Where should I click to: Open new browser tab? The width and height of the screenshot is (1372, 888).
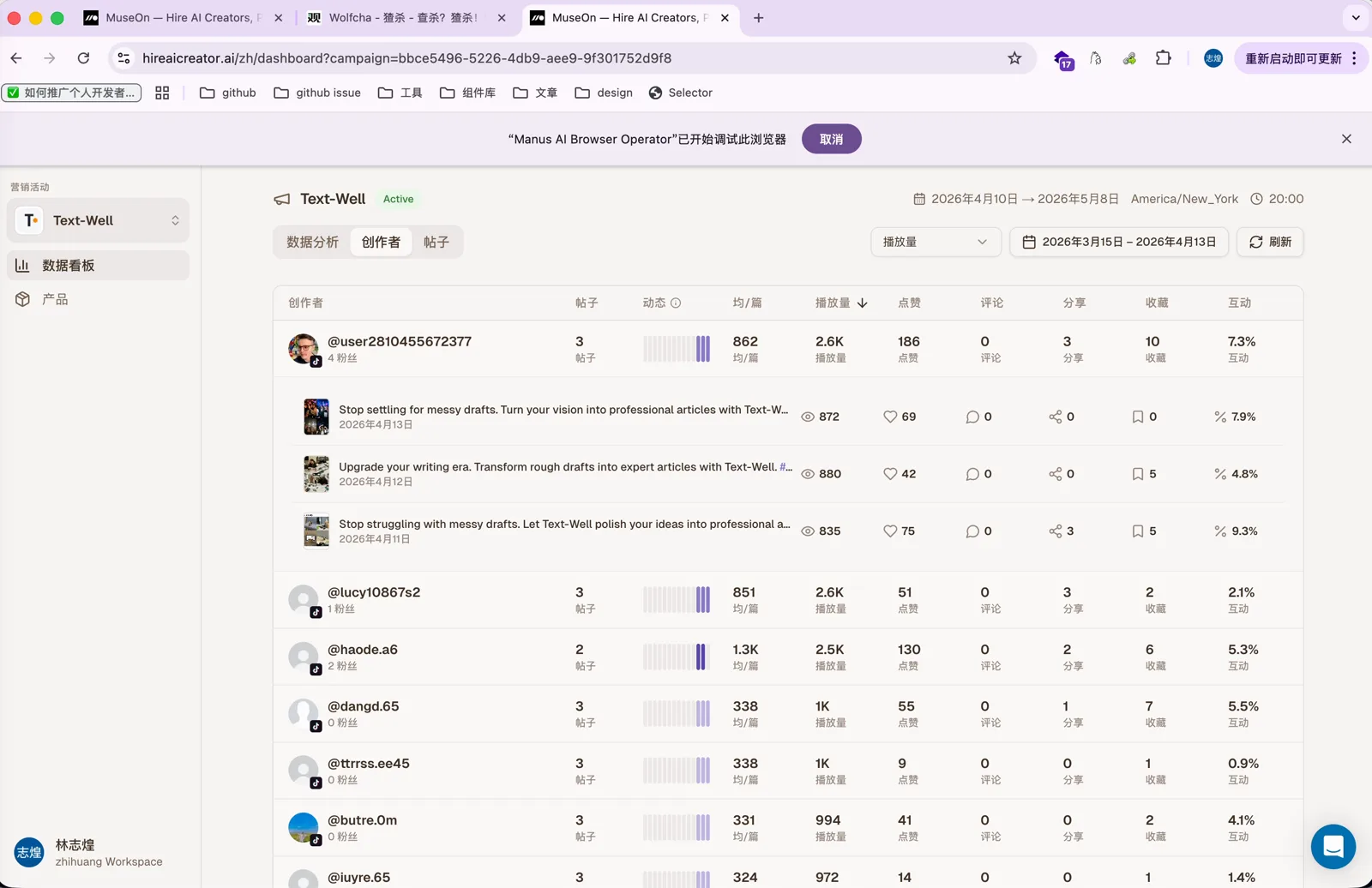758,18
